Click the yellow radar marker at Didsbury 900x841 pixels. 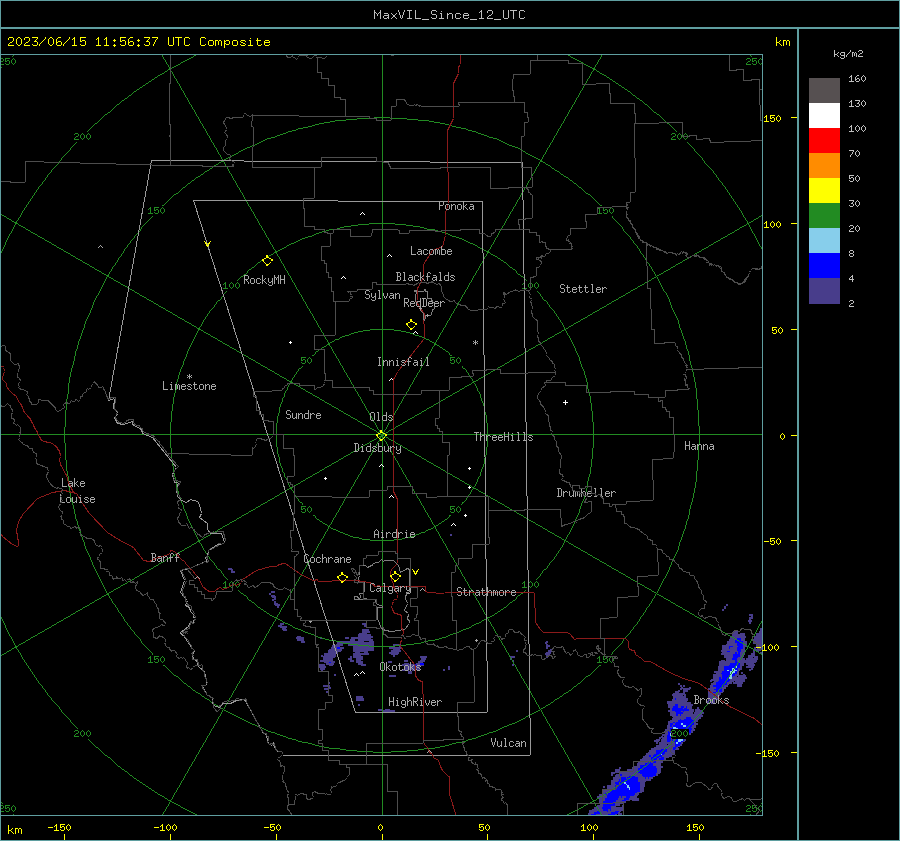[x=381, y=436]
